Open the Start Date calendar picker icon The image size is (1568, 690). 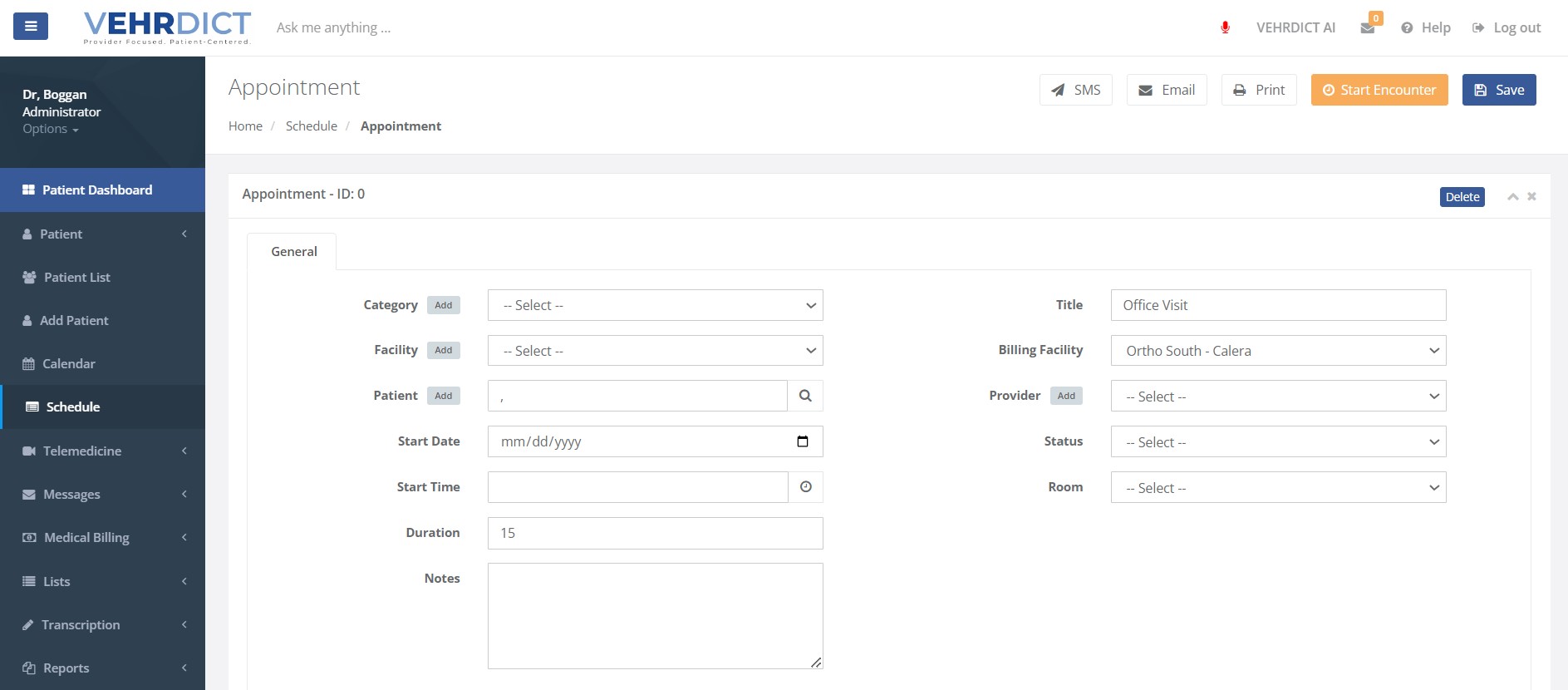pyautogui.click(x=803, y=441)
